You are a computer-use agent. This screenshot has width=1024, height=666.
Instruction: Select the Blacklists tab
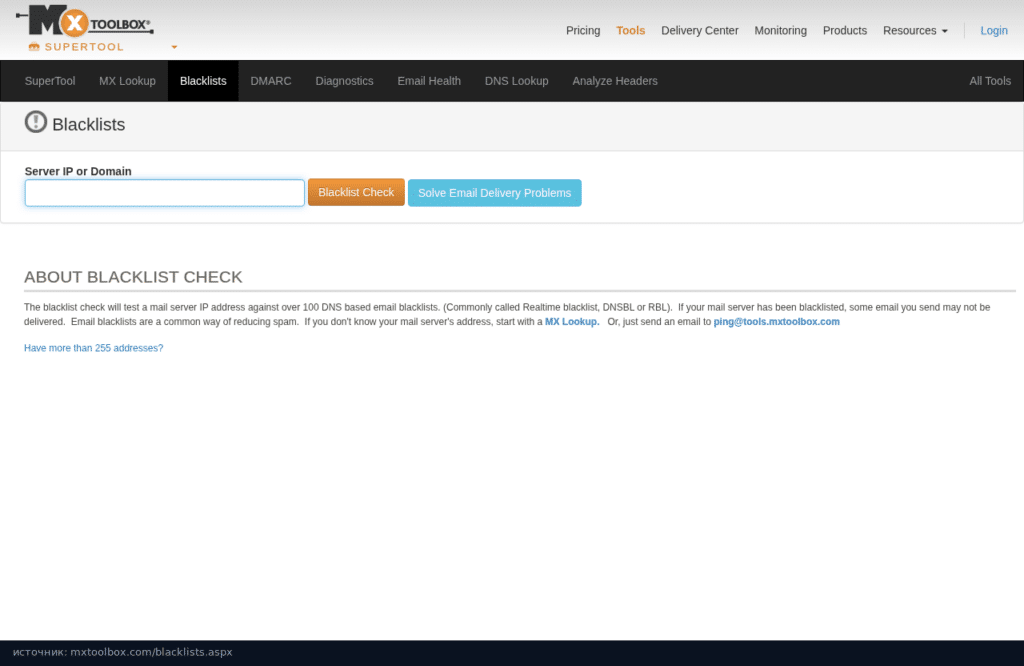[x=203, y=81]
